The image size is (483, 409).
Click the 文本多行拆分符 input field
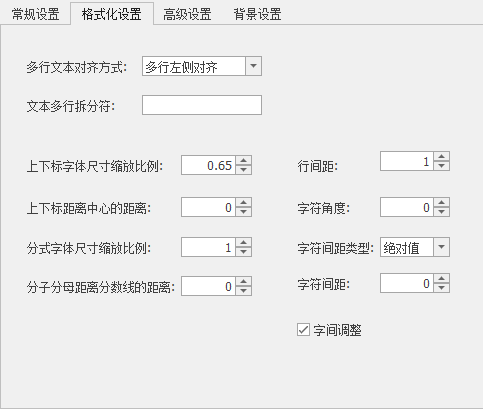click(x=202, y=105)
